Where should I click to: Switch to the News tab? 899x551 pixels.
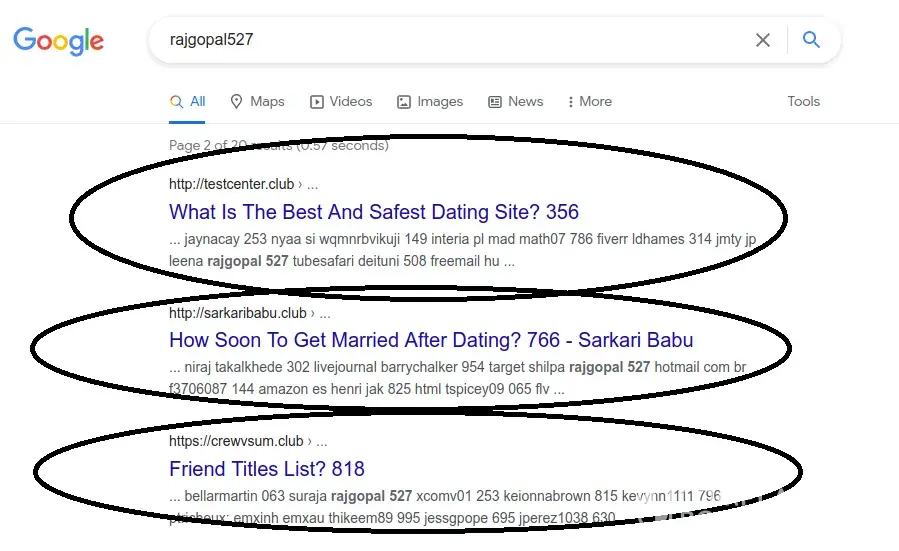click(515, 101)
